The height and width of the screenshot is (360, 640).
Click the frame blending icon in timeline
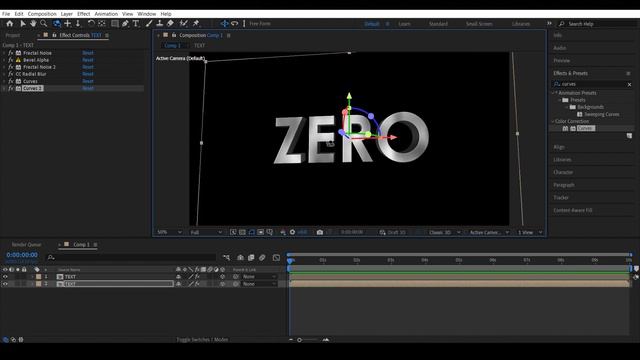click(x=251, y=258)
